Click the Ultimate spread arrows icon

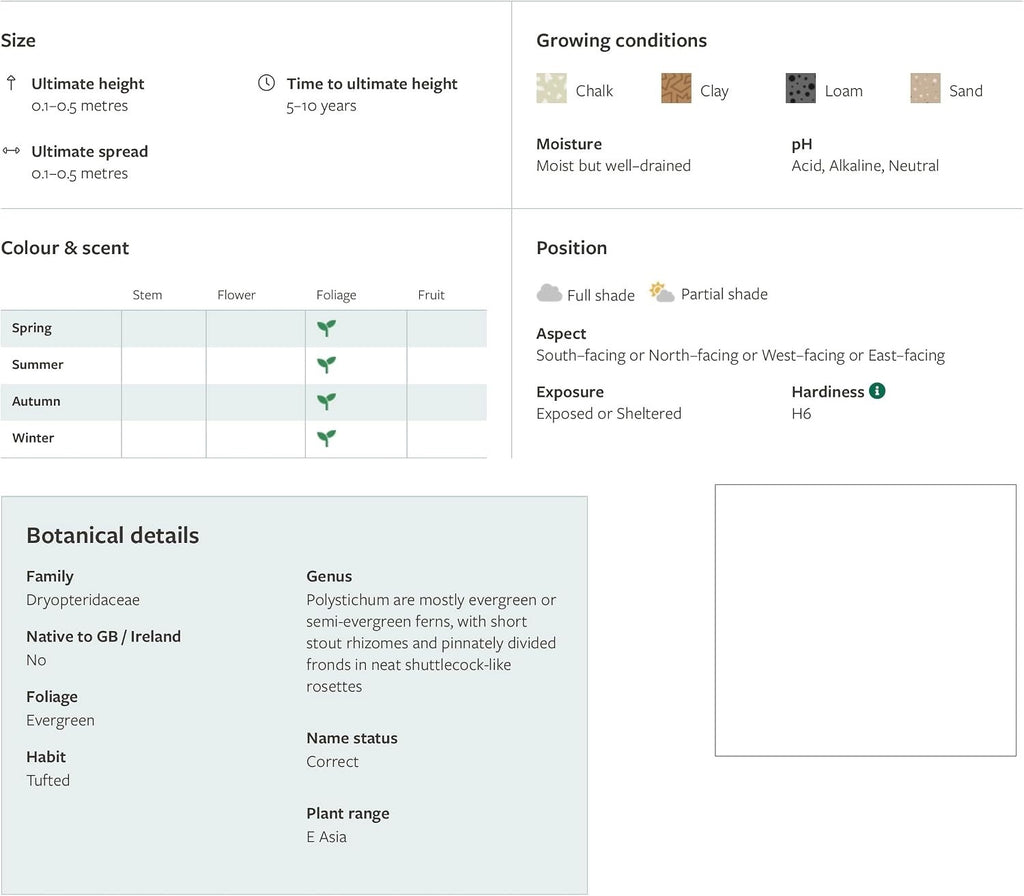[11, 151]
